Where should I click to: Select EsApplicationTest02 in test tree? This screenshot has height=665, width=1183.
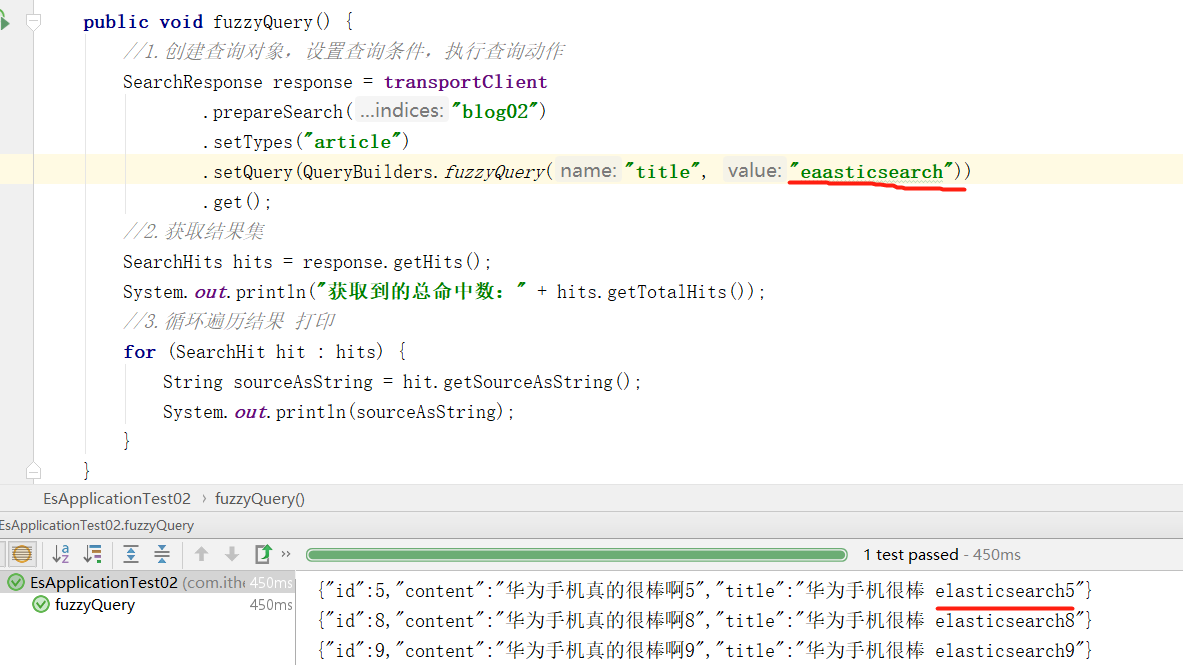pyautogui.click(x=103, y=582)
